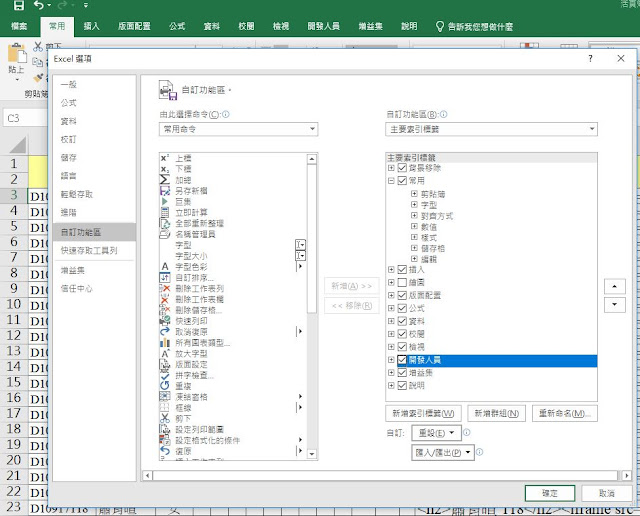
Task: Select the 快速列印 quick print icon
Action: pos(164,321)
